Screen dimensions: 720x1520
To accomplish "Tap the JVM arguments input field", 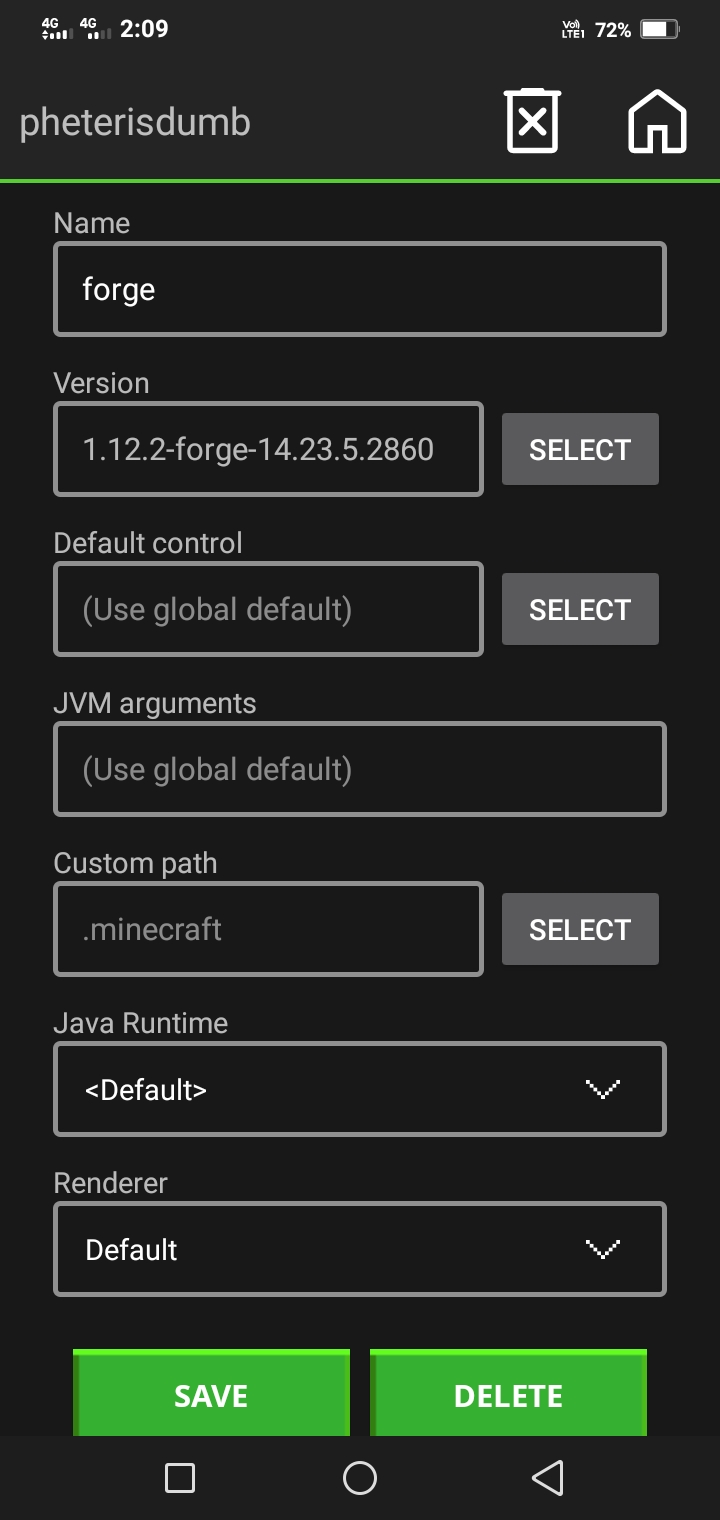I will coord(360,769).
